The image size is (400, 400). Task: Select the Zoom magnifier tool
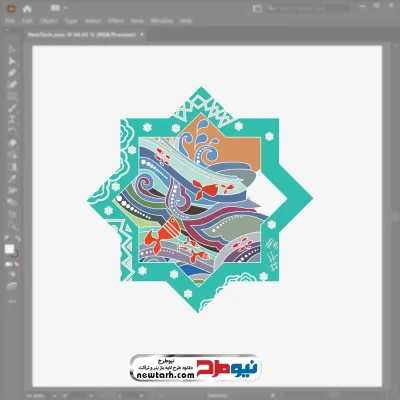(12, 226)
